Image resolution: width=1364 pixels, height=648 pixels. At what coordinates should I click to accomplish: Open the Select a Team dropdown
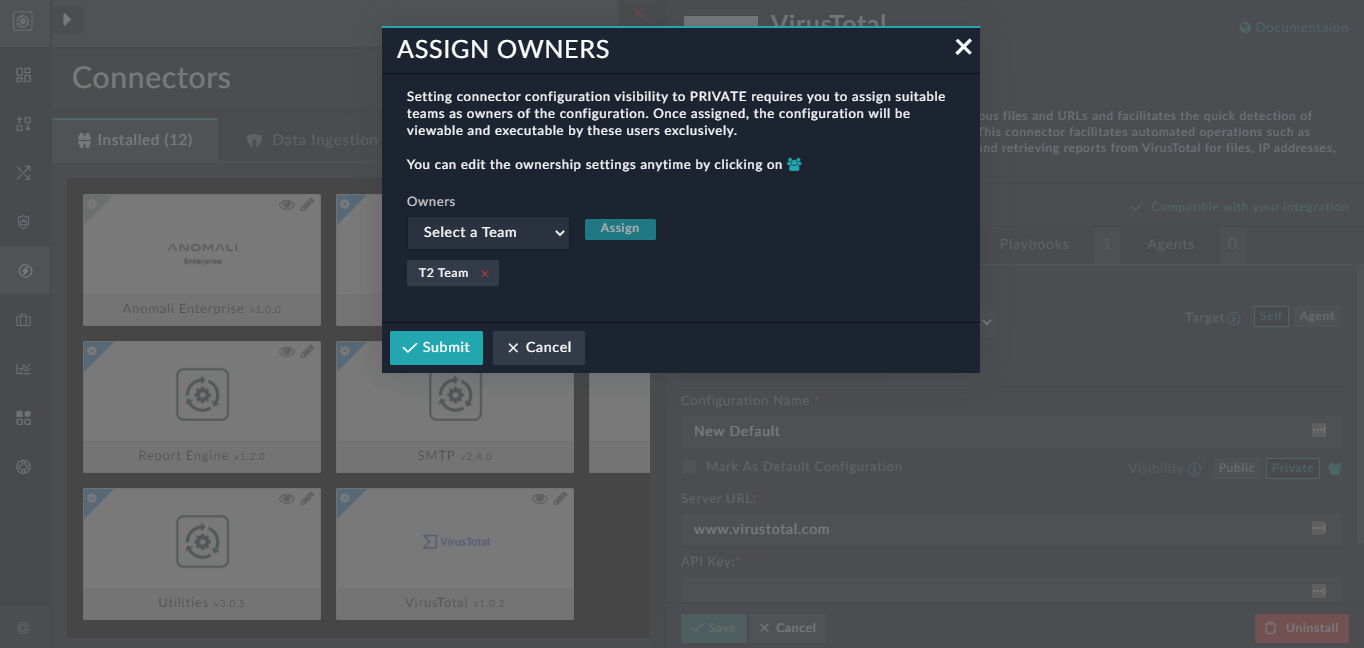pyautogui.click(x=488, y=232)
